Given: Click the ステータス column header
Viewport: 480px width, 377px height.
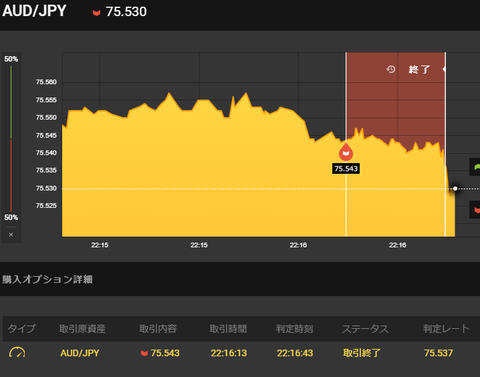Looking at the screenshot, I should [x=365, y=329].
